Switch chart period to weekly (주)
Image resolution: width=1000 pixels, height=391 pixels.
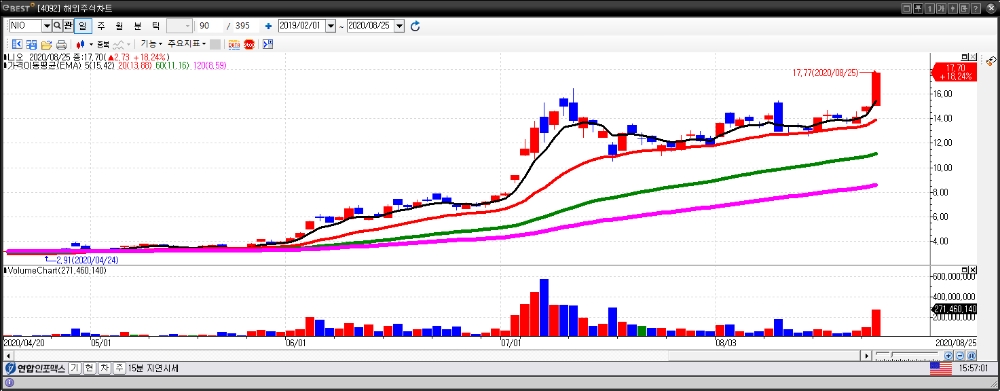(x=101, y=26)
